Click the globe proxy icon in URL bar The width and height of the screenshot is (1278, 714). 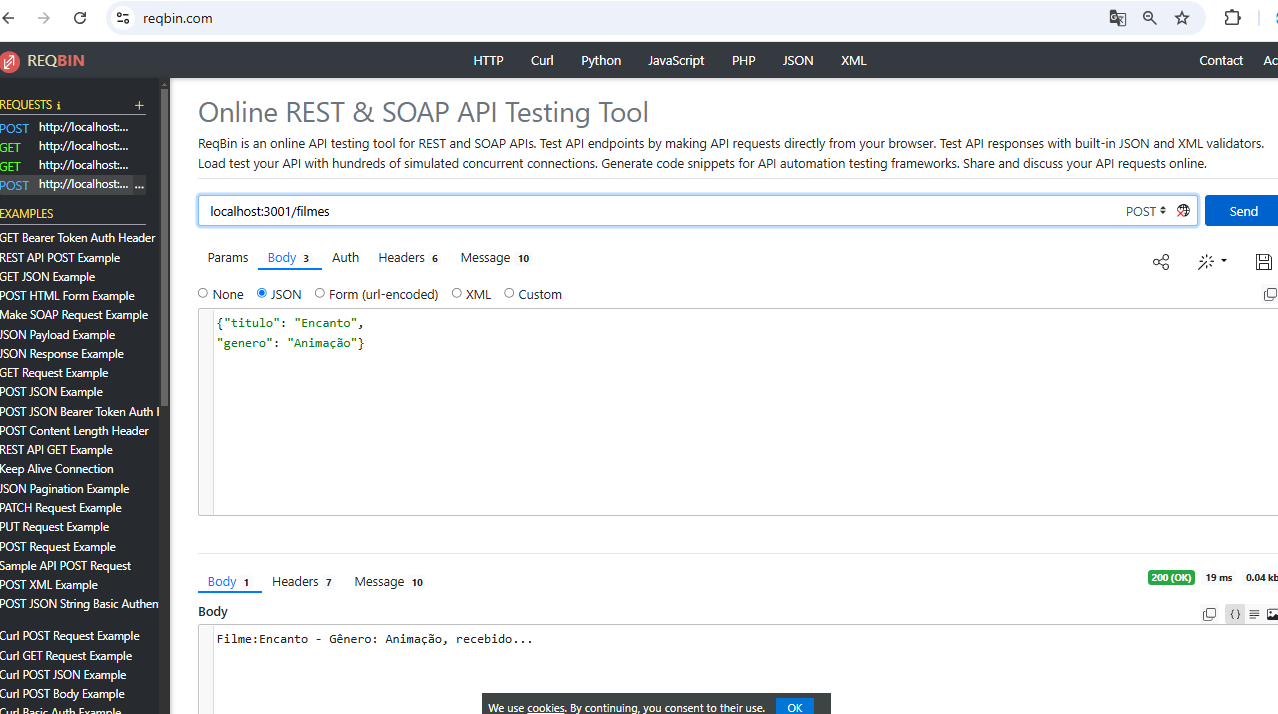click(1183, 211)
